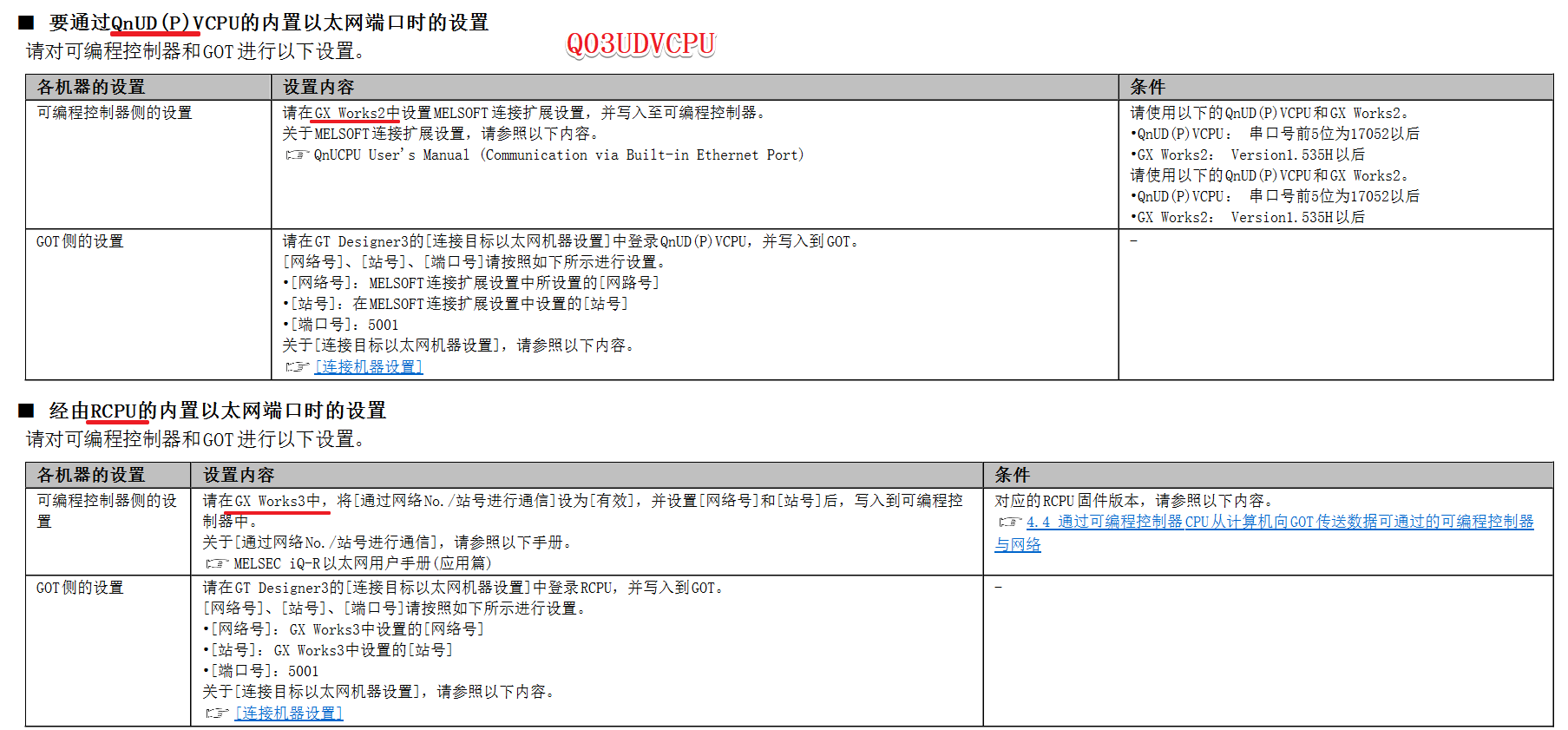Click the line 请在GT Designer3…中登录QnUD(P)VCPU,并写入到GOT
The height and width of the screenshot is (730, 1568).
pyautogui.click(x=572, y=241)
